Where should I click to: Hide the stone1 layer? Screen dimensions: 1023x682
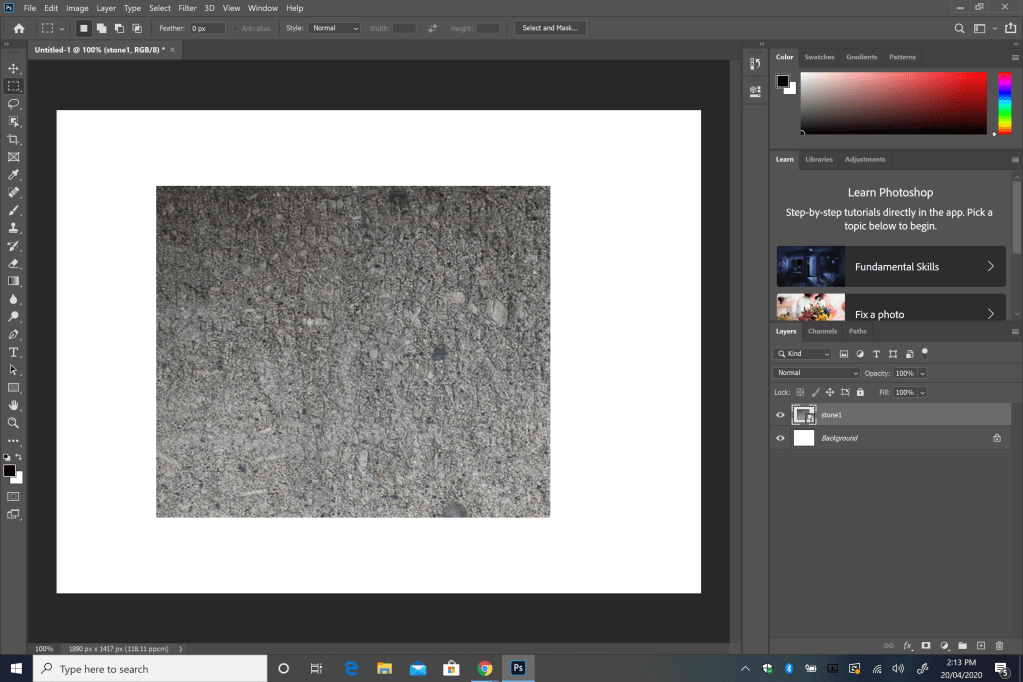coord(781,415)
